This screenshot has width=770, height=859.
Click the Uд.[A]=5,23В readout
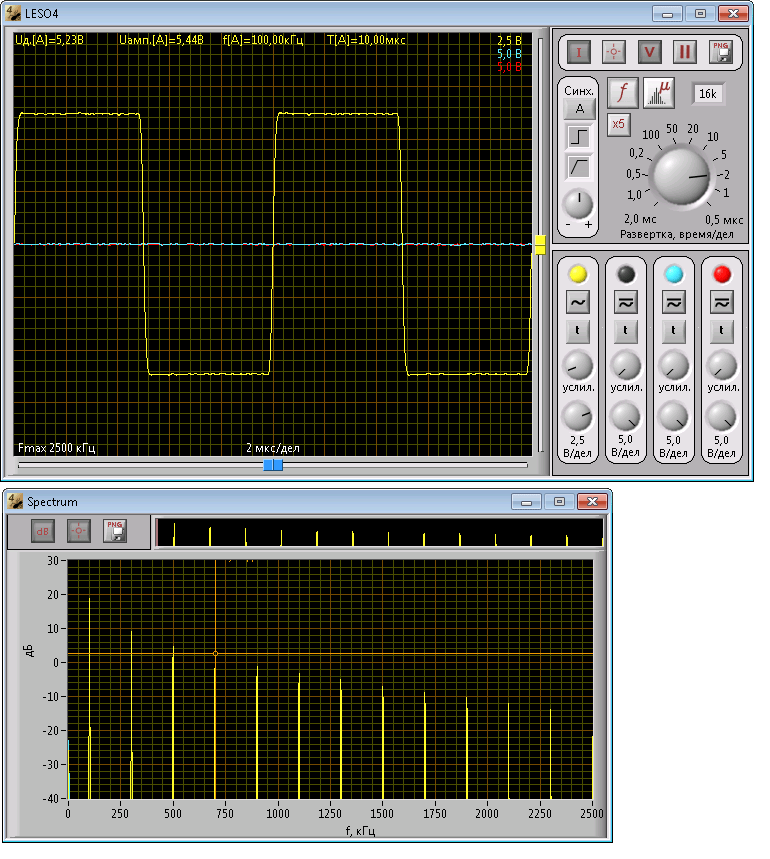(x=49, y=40)
